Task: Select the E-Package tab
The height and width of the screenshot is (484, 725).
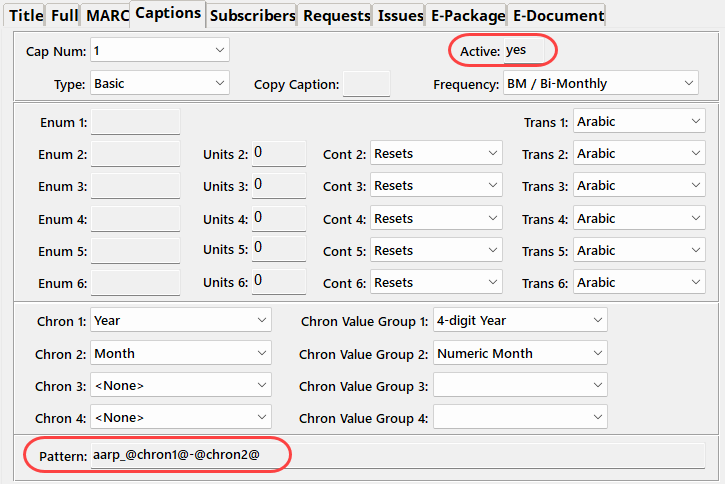Action: point(466,15)
